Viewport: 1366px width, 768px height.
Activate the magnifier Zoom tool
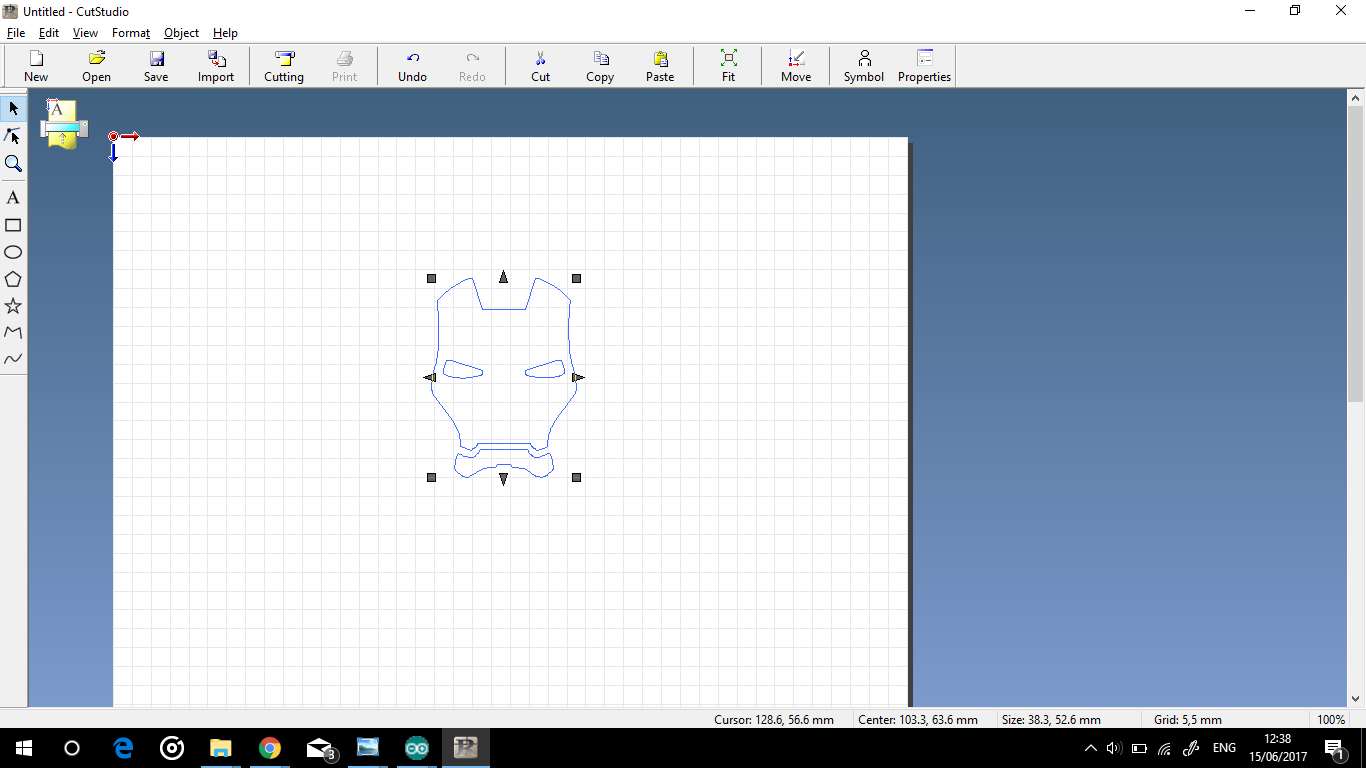(13, 164)
